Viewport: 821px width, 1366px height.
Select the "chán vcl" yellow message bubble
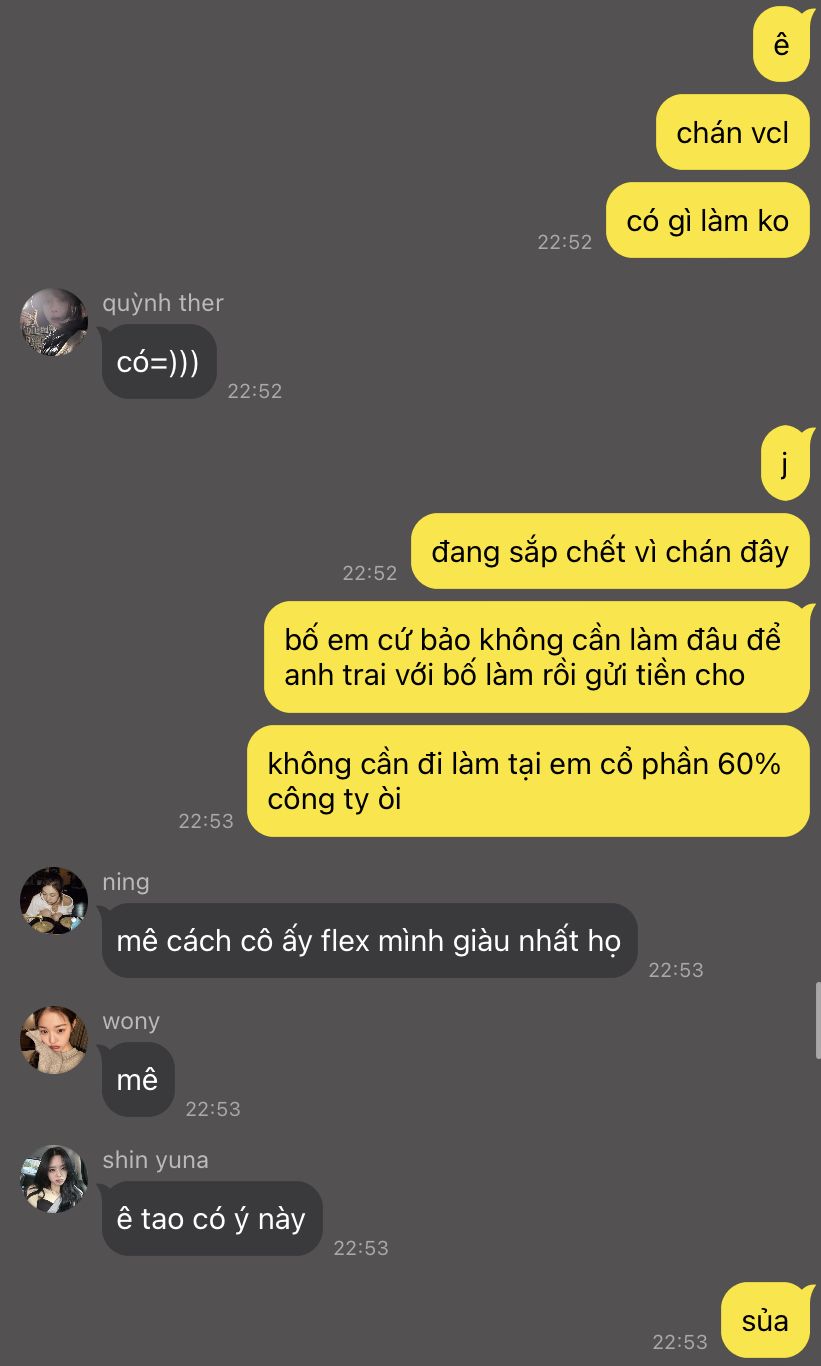pos(733,132)
